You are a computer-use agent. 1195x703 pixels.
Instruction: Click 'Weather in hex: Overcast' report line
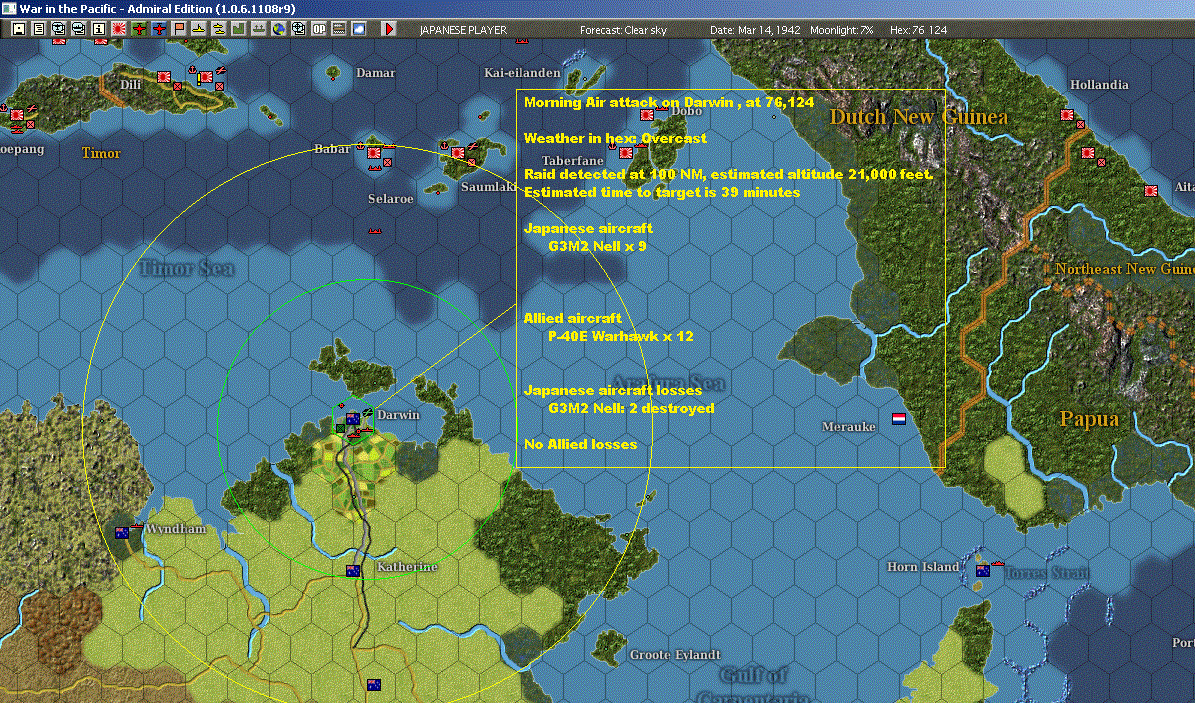[615, 138]
